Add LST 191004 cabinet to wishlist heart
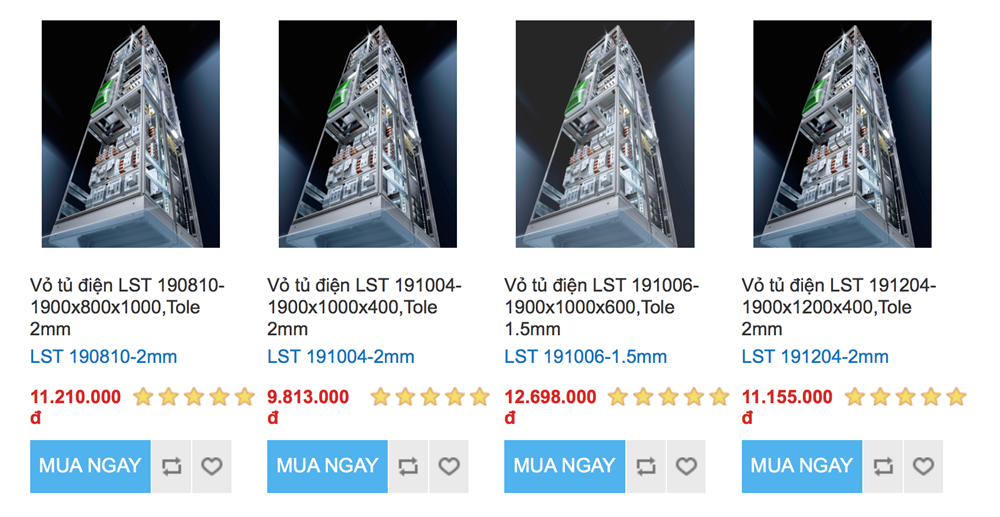Image resolution: width=1000 pixels, height=517 pixels. (x=449, y=466)
